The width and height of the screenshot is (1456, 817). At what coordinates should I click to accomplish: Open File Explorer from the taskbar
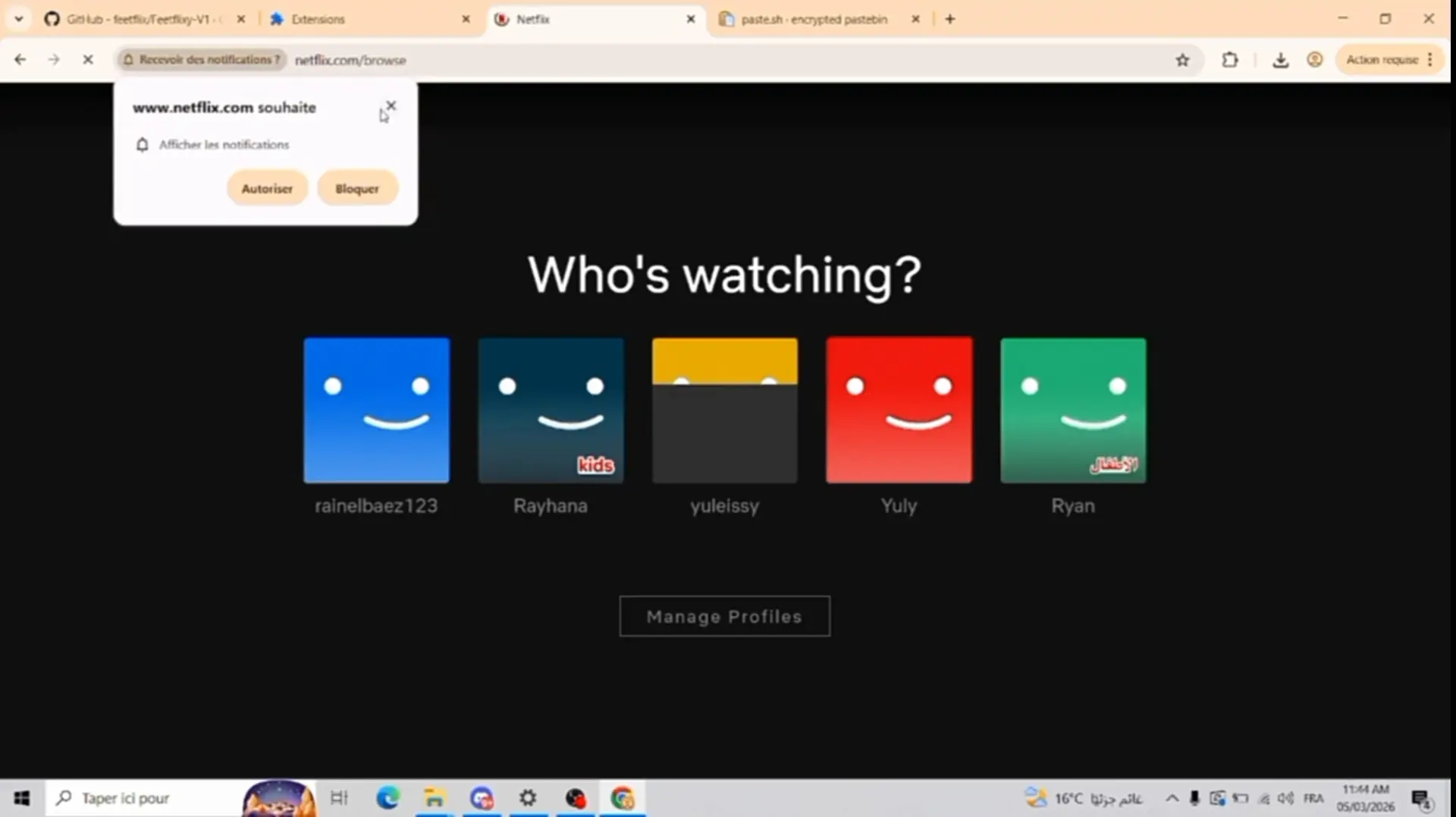coord(435,798)
